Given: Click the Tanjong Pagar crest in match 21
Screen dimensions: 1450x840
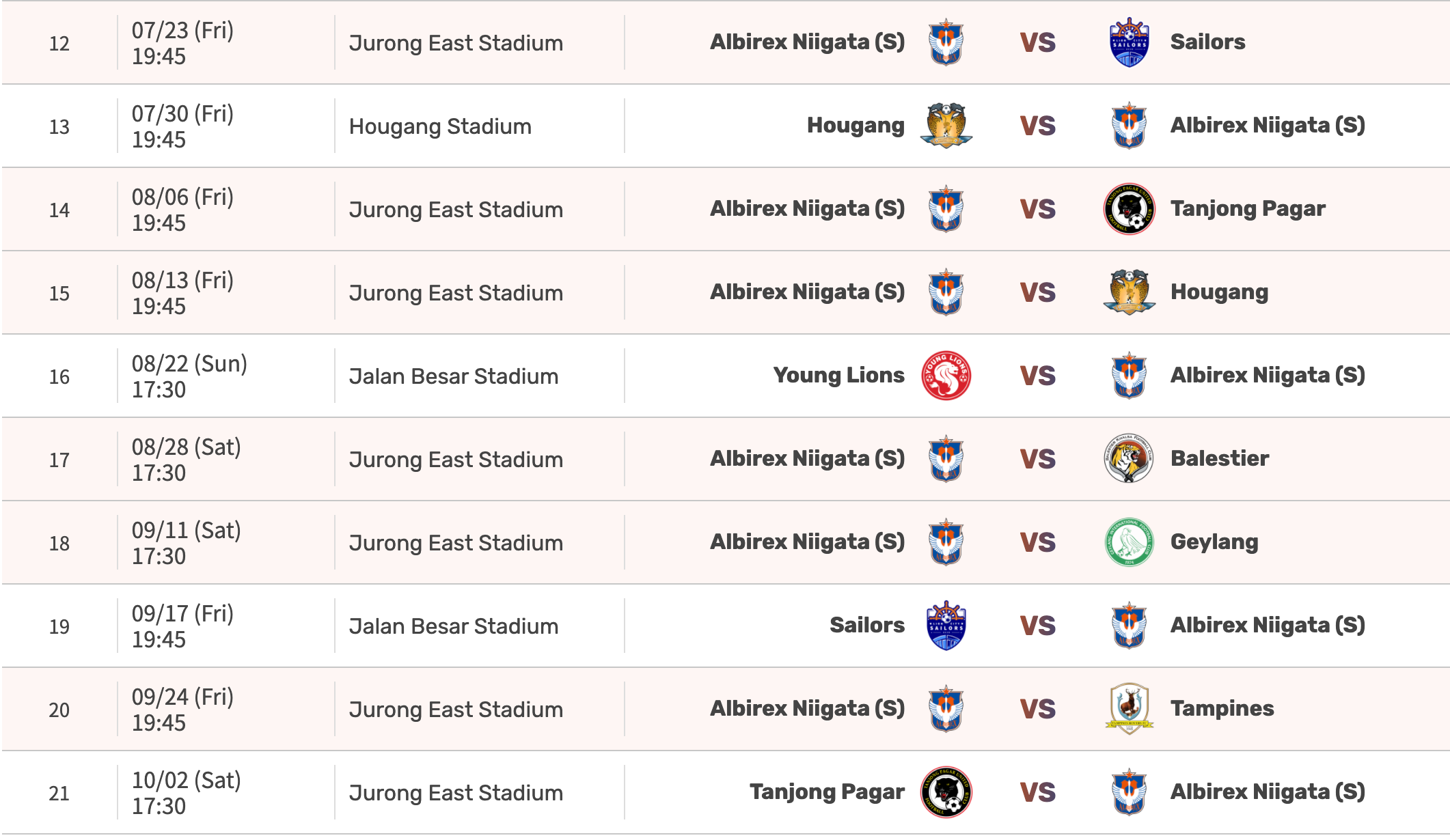Looking at the screenshot, I should point(946,792).
